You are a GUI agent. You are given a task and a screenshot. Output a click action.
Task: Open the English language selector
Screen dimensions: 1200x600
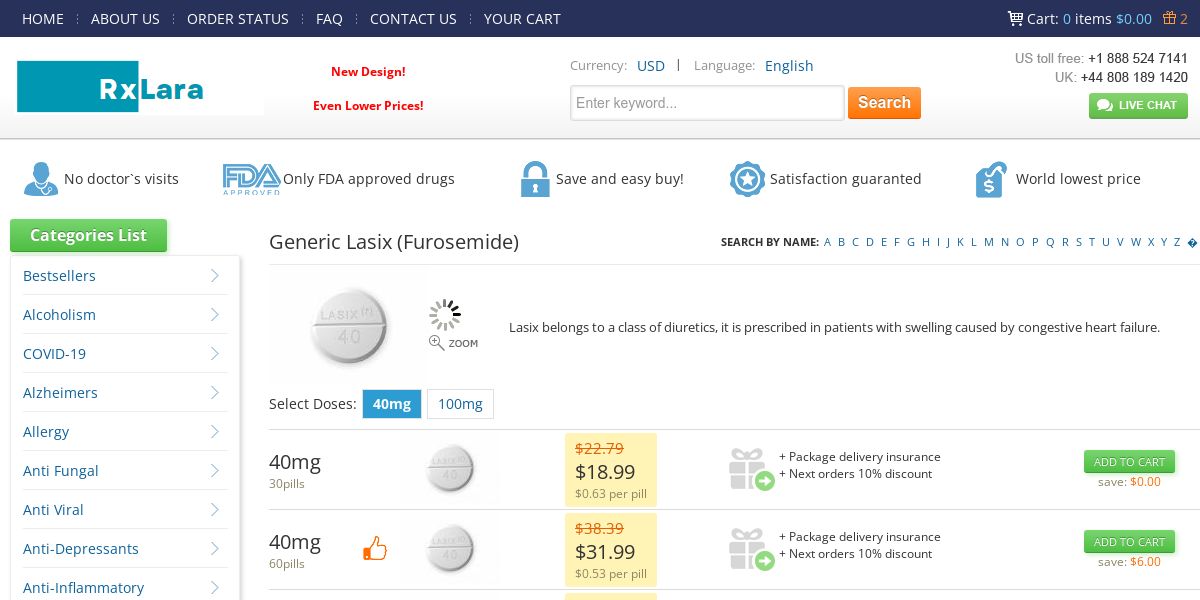789,66
